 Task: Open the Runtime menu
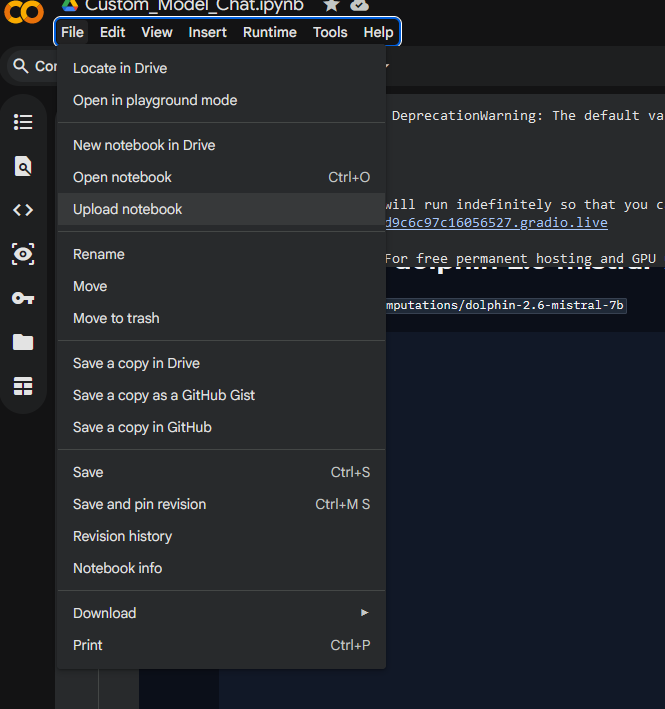coord(269,32)
